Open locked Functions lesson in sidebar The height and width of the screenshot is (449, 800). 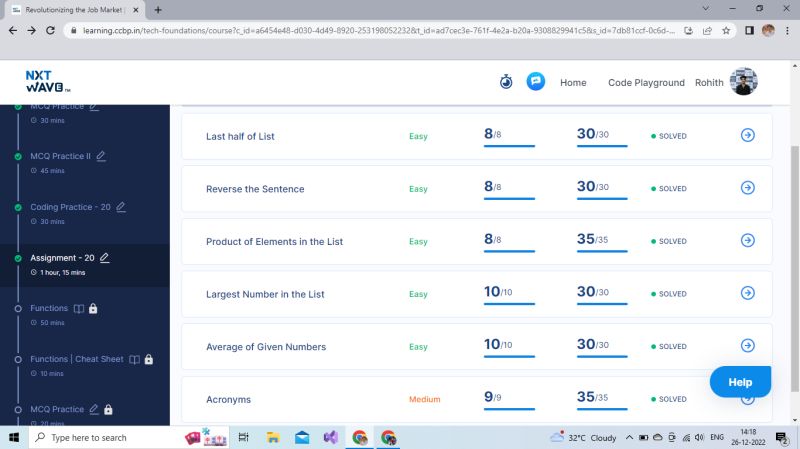click(49, 309)
